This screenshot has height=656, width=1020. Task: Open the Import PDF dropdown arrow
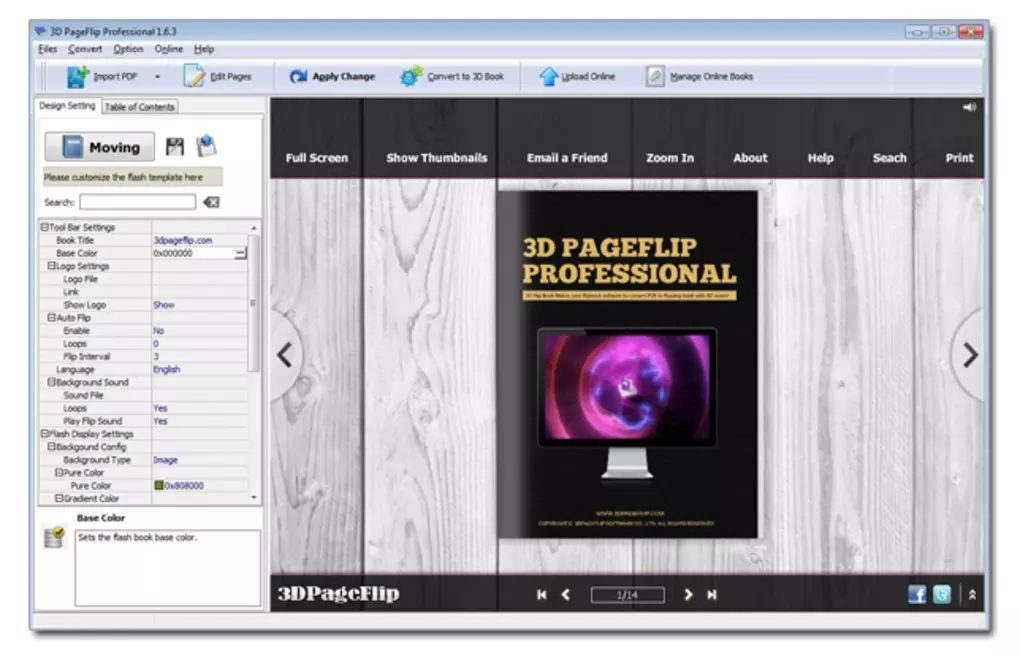pos(155,75)
